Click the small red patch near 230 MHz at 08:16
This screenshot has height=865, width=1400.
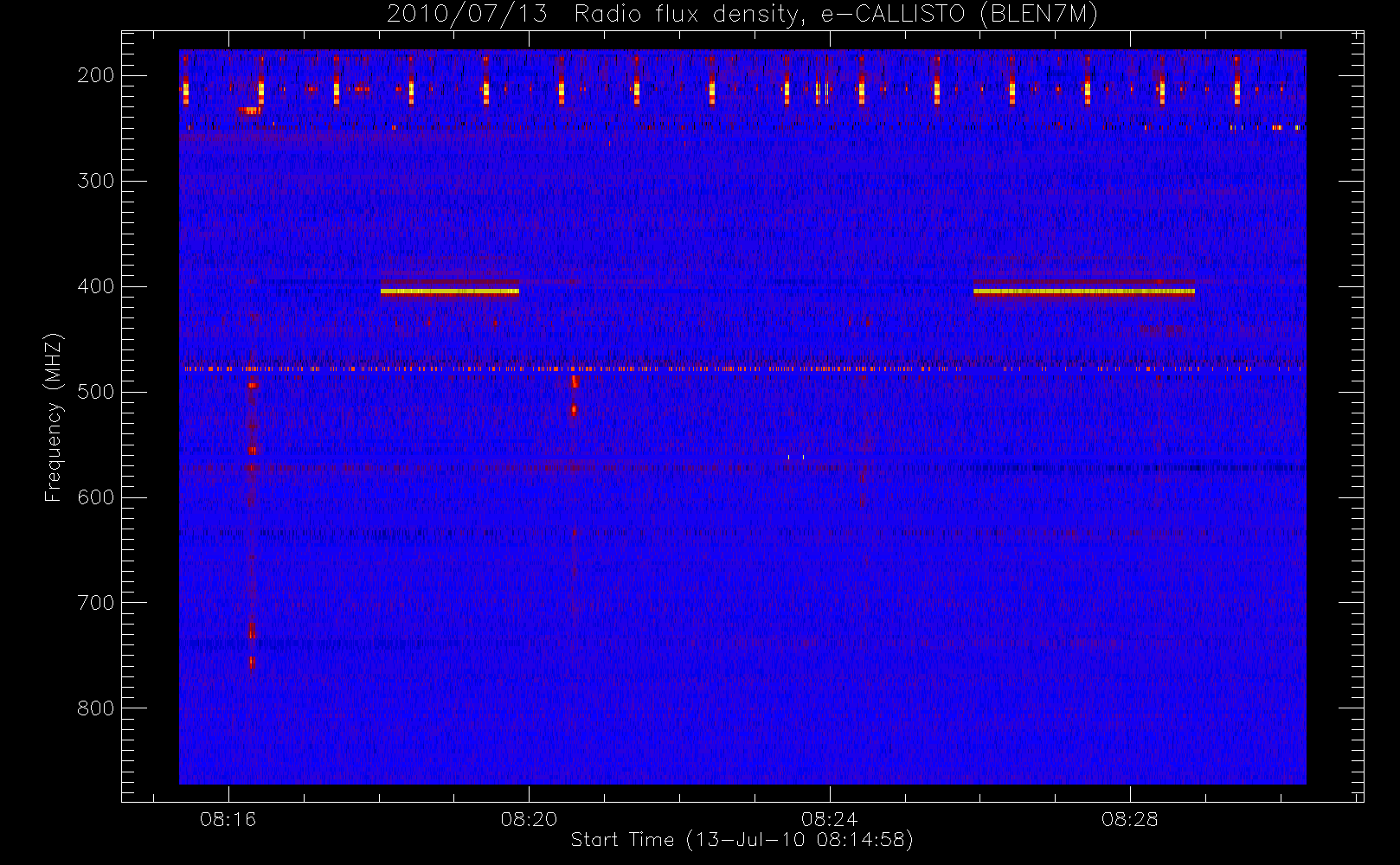(250, 111)
